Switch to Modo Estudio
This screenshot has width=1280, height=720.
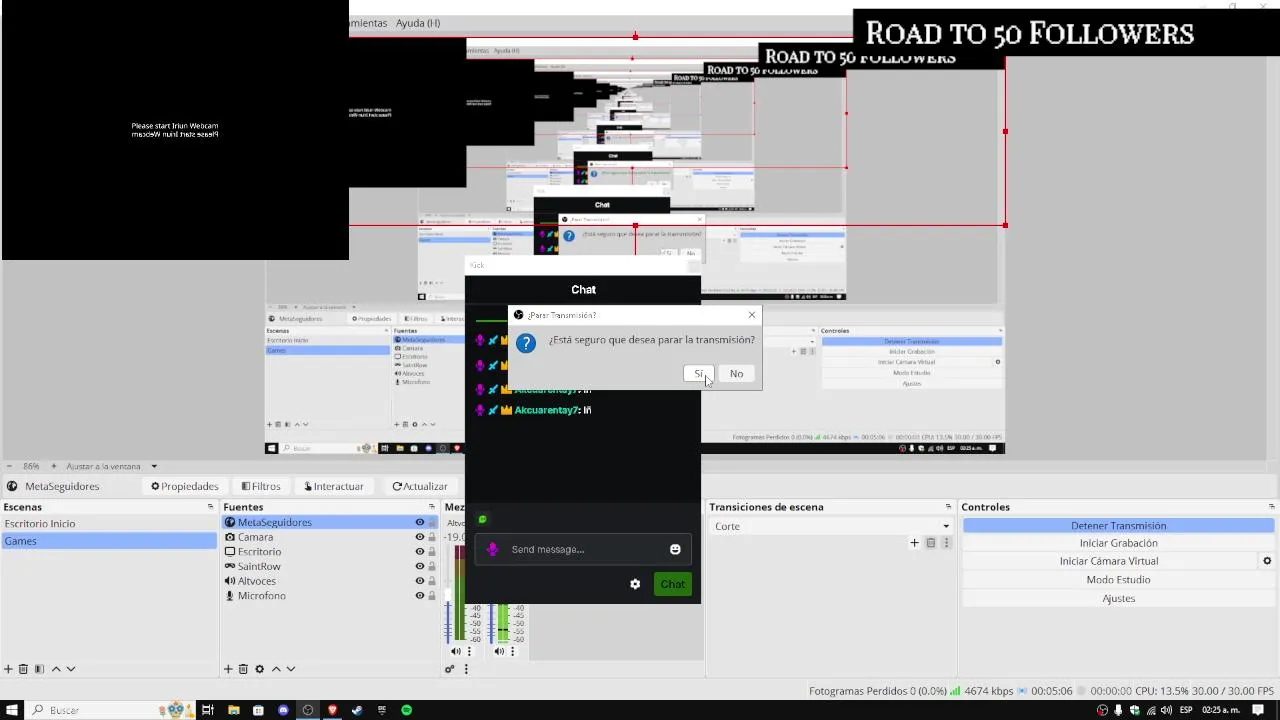click(x=1118, y=580)
